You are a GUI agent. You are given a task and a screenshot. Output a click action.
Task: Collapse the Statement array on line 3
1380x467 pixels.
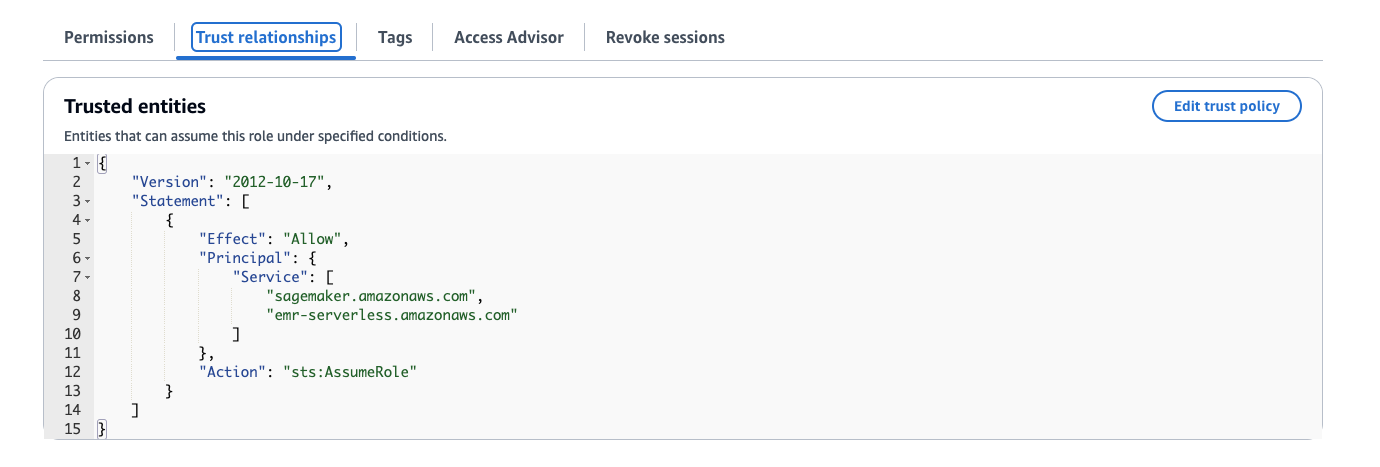pos(88,201)
